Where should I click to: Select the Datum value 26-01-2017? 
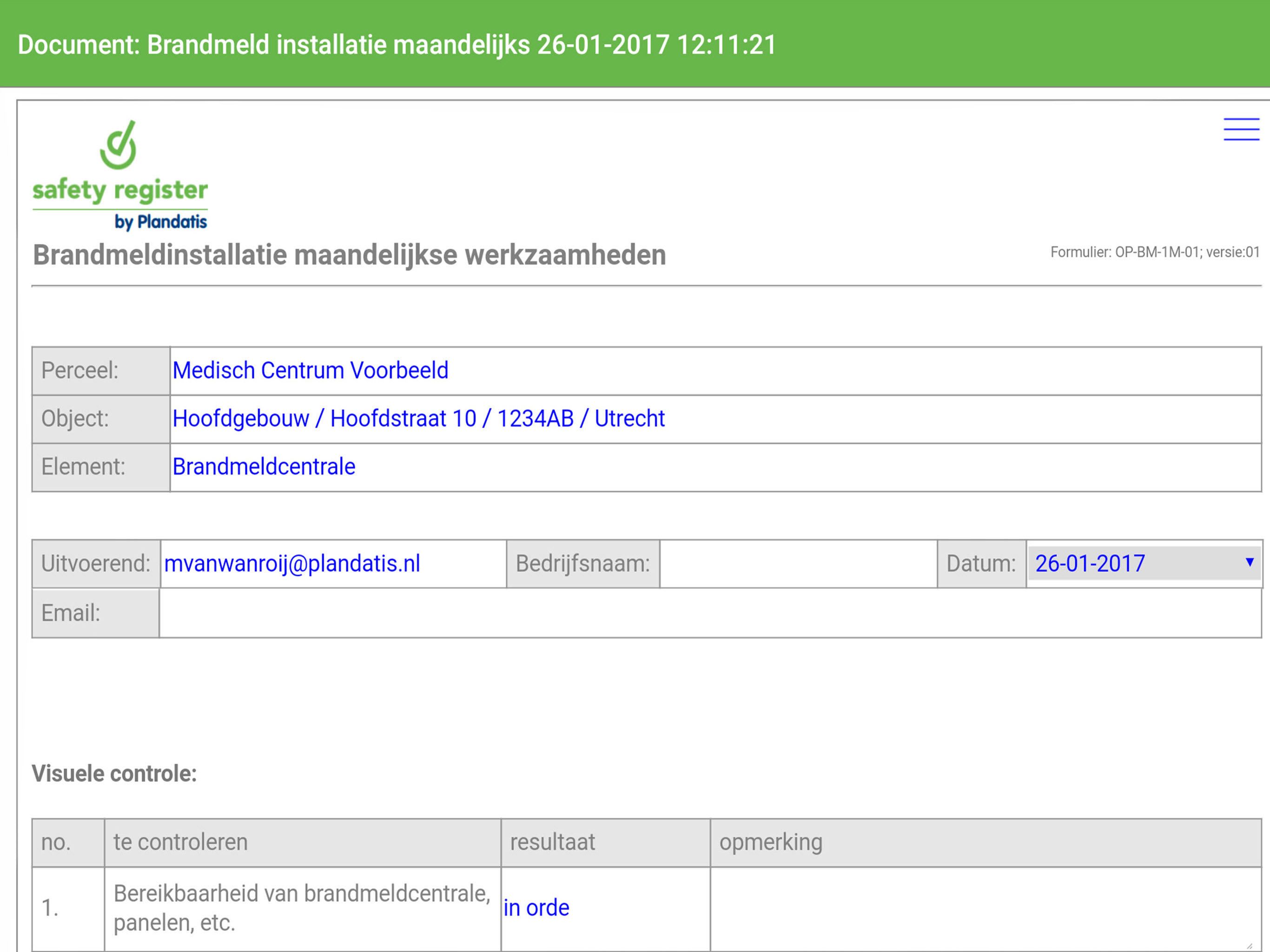[x=1089, y=563]
